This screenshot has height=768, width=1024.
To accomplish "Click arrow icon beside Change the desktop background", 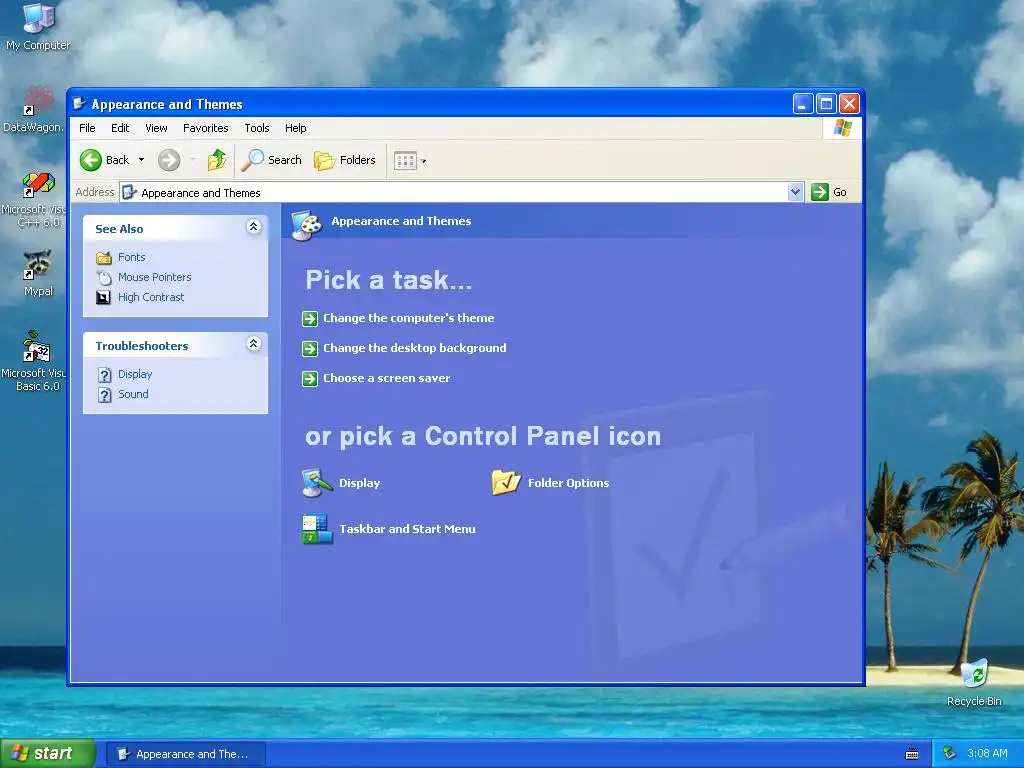I will click(310, 349).
